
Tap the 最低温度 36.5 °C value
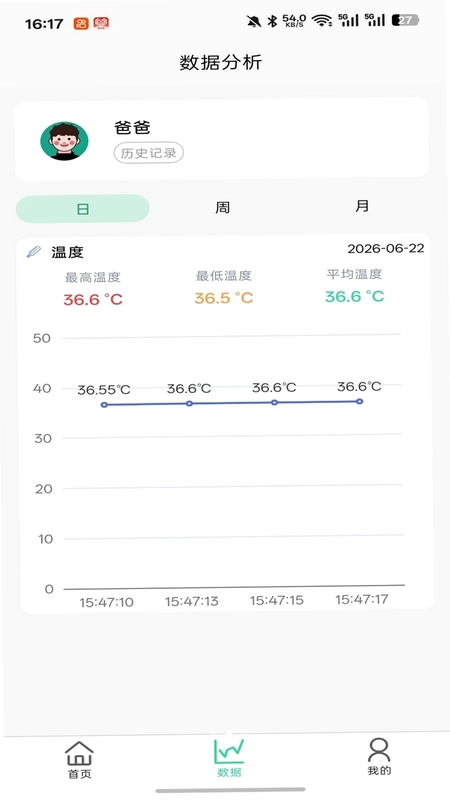pyautogui.click(x=223, y=298)
